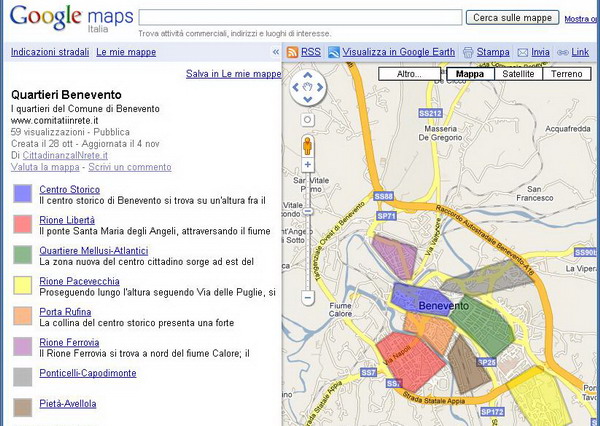Pan the map up with arrow
The image size is (600, 426).
click(308, 75)
